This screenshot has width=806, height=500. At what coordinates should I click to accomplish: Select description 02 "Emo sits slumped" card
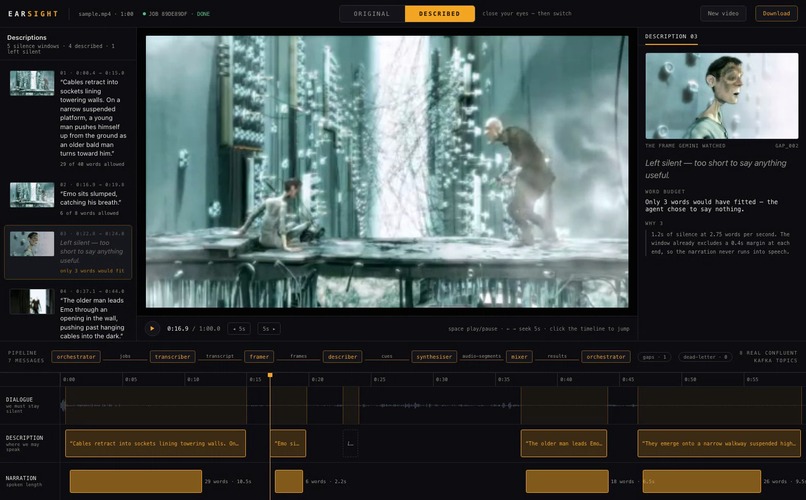[68, 198]
